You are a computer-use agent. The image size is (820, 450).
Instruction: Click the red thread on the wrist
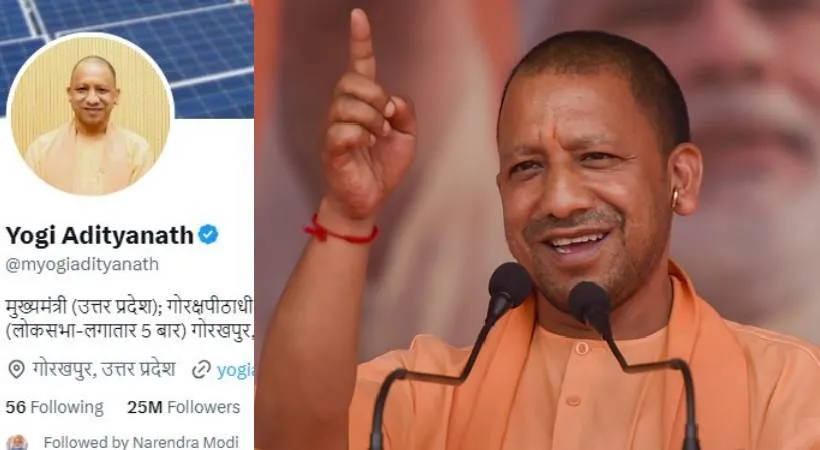coord(341,232)
